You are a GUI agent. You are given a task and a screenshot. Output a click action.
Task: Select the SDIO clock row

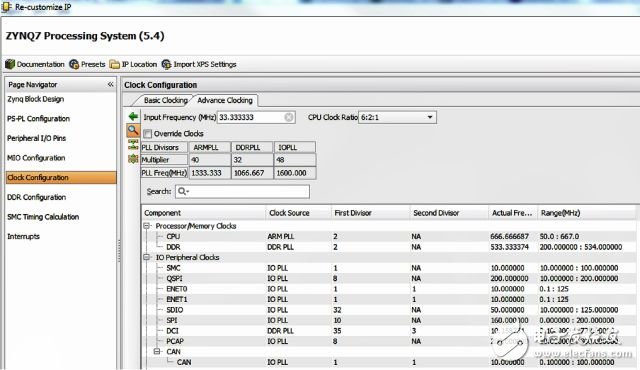(x=389, y=310)
